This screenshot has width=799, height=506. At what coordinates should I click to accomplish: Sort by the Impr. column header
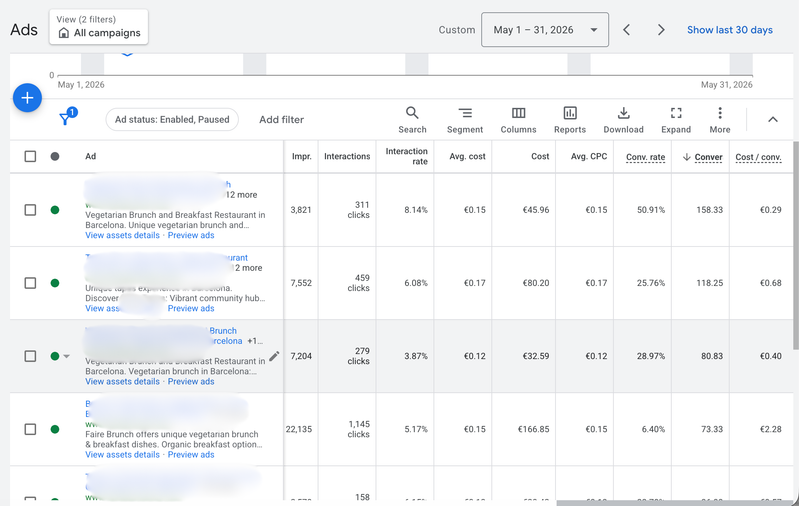(x=302, y=156)
